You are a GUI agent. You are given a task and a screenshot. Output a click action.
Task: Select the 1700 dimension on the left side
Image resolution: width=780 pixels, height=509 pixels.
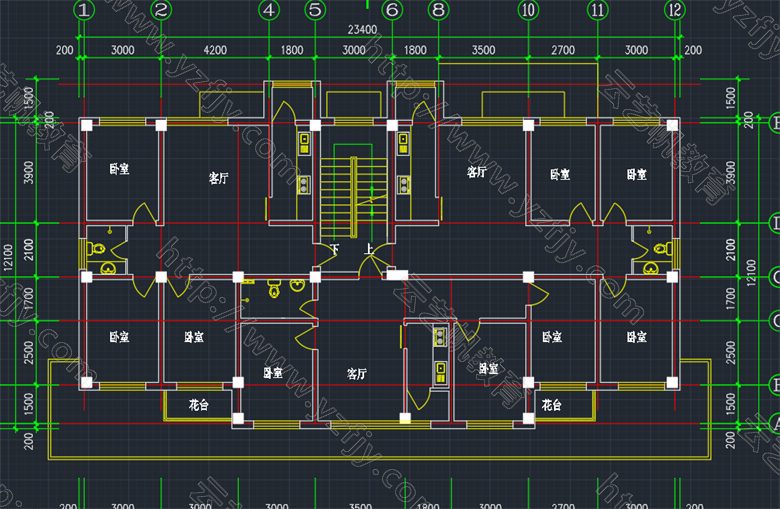click(29, 299)
